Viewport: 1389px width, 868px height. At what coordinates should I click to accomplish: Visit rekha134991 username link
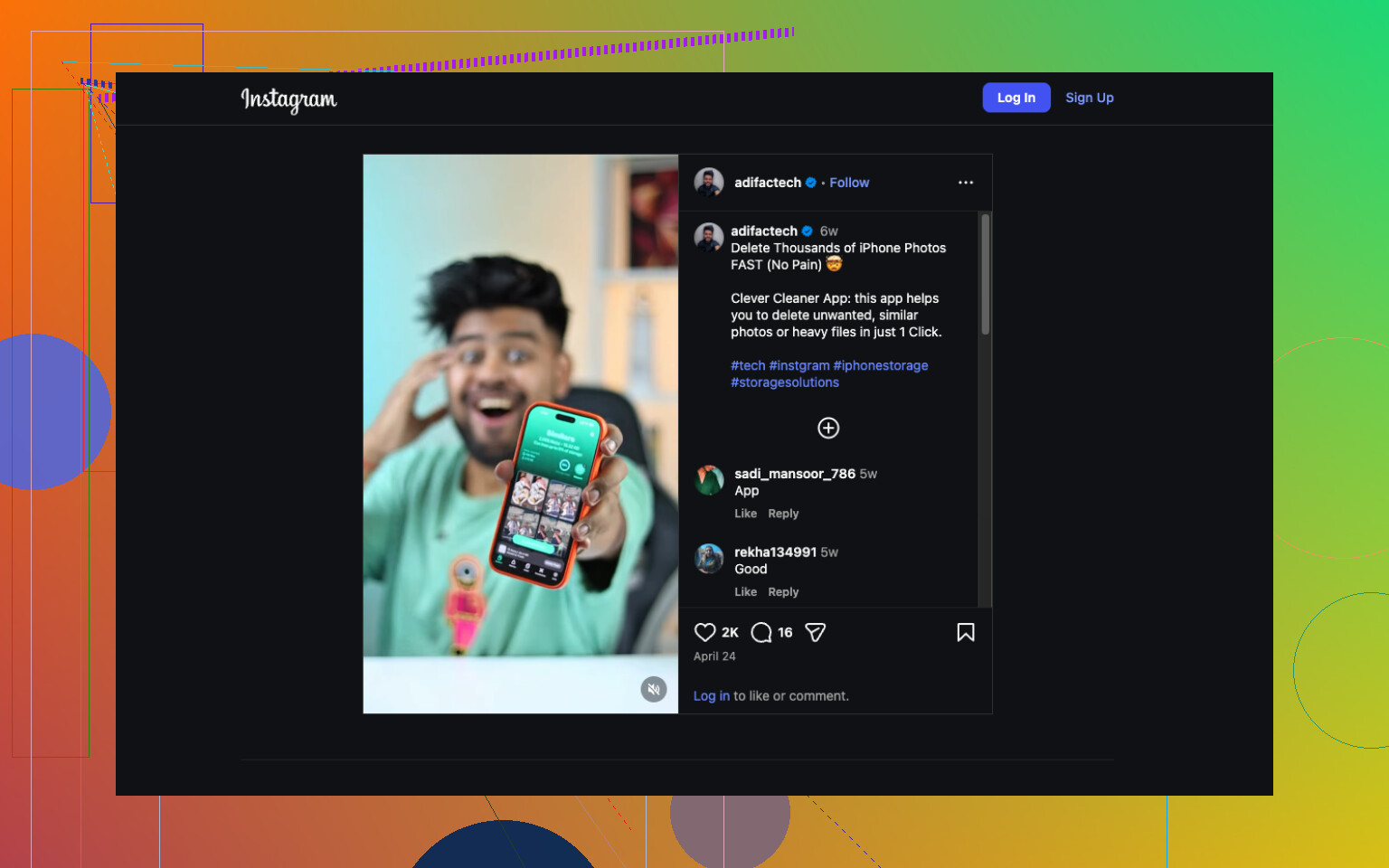tap(775, 552)
